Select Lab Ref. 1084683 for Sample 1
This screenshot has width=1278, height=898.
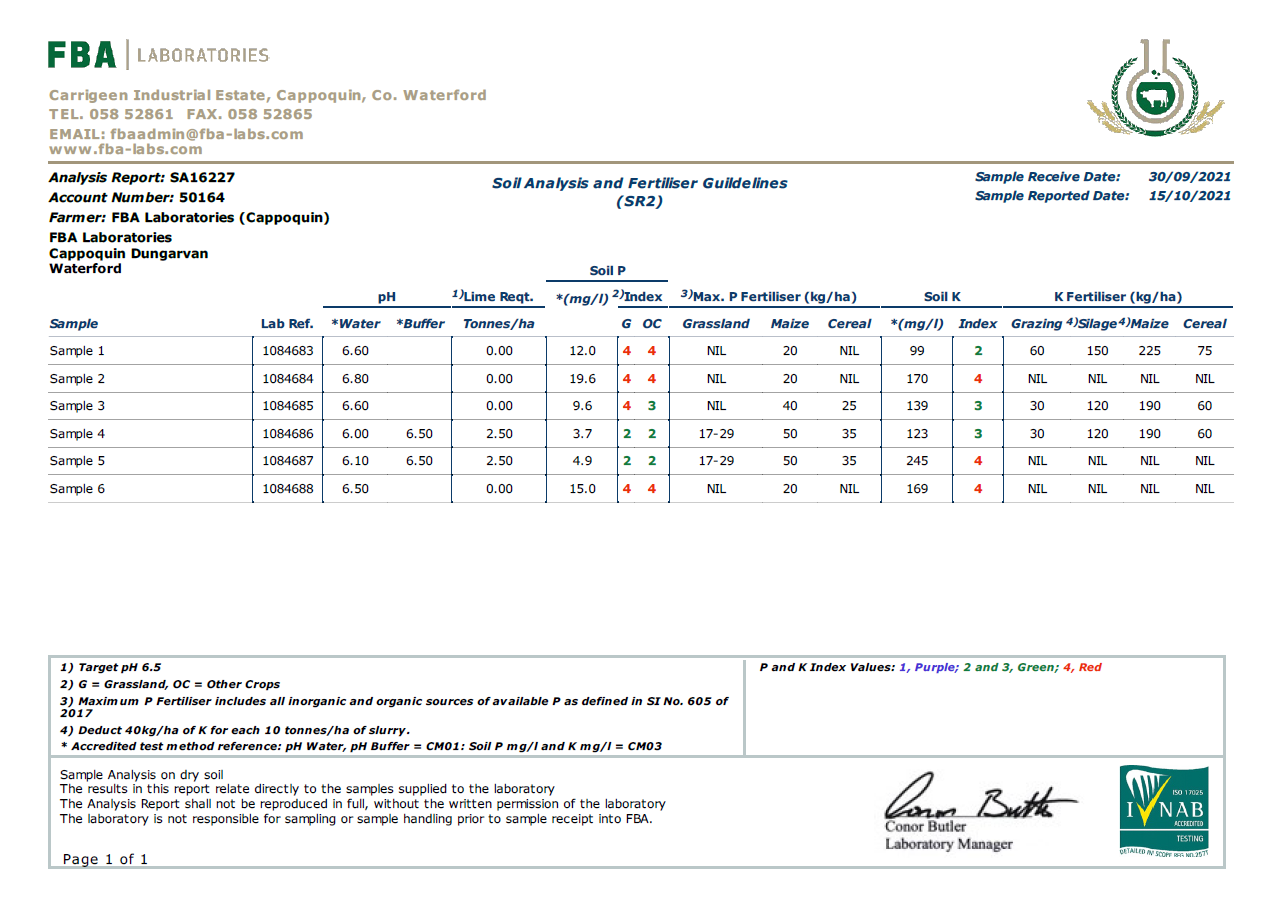[x=288, y=351]
